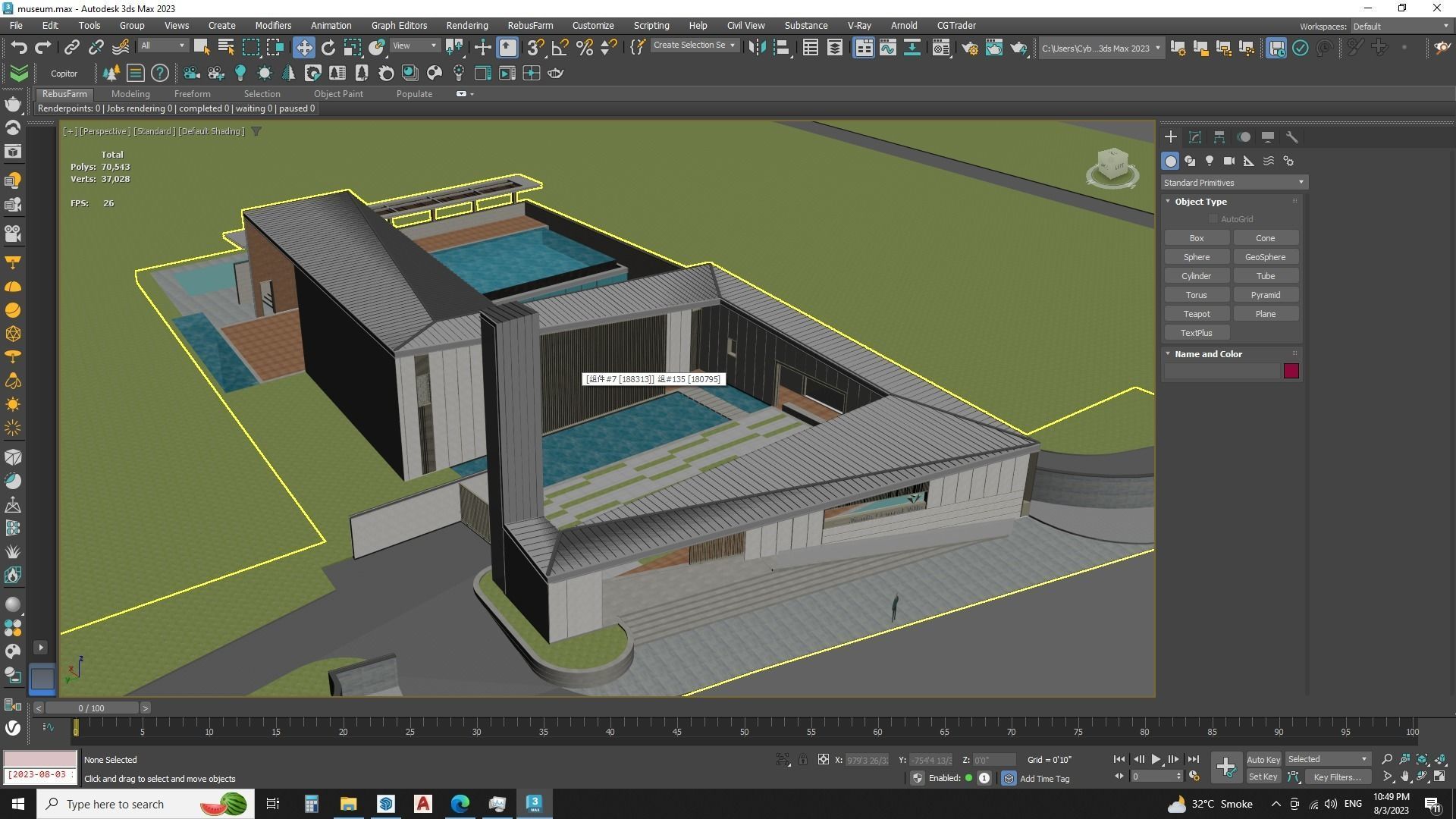The width and height of the screenshot is (1456, 819).
Task: Activate the Select and Rotate tool
Action: pyautogui.click(x=328, y=48)
